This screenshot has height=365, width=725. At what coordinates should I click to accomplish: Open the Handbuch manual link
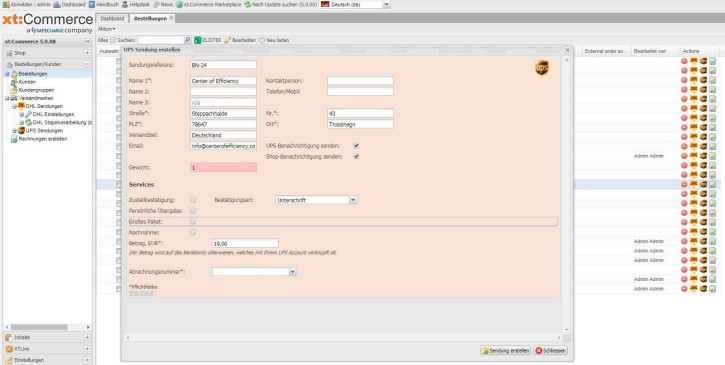104,4
